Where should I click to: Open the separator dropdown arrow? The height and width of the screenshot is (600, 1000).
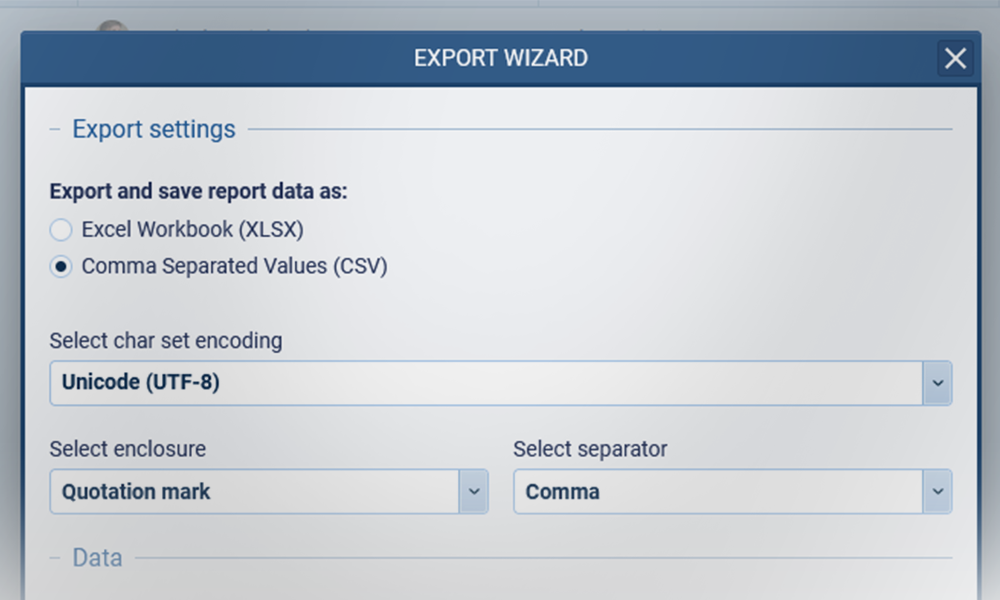click(937, 492)
